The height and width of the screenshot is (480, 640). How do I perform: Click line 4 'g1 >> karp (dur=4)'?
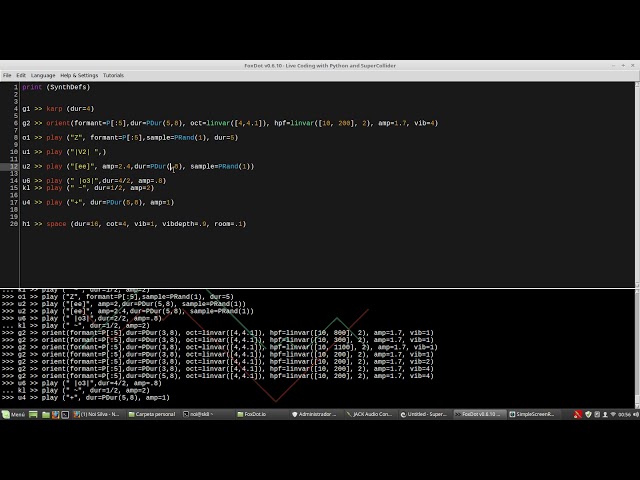coord(58,109)
